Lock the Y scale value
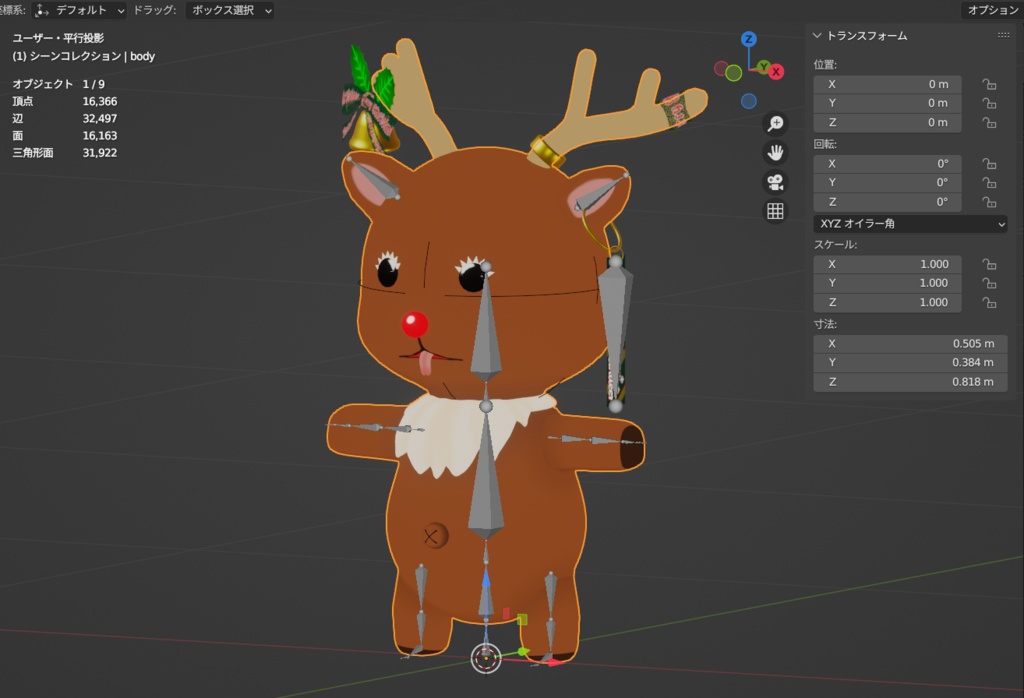 point(989,283)
